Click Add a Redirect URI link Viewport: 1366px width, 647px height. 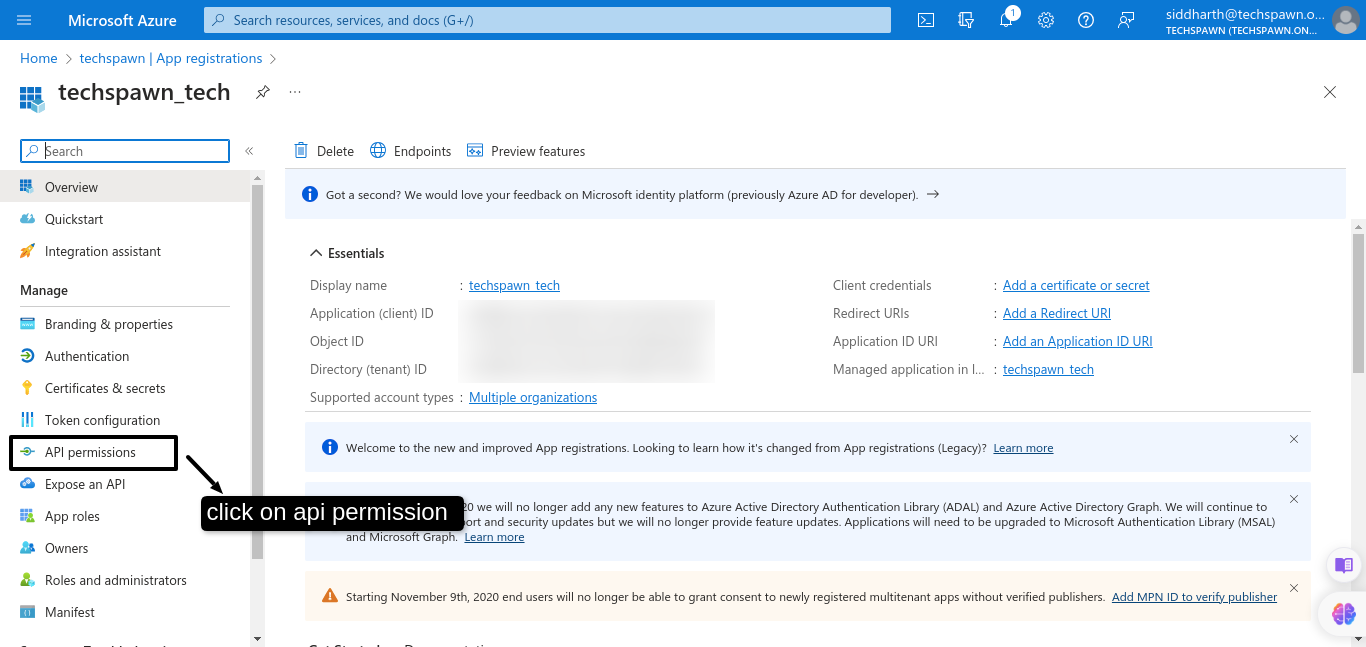click(x=1056, y=313)
